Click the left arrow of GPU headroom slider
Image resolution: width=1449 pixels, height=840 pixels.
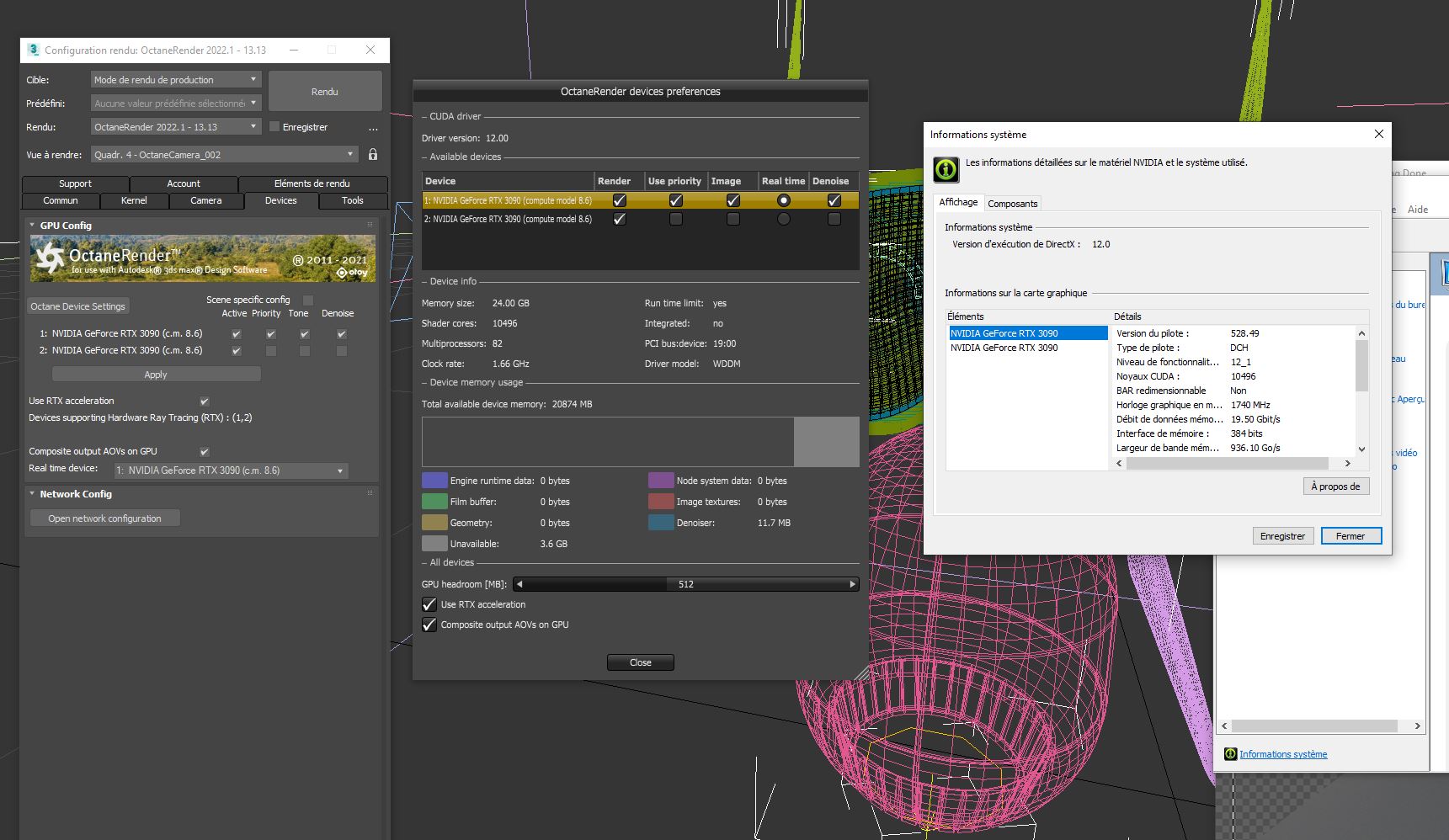tap(519, 584)
